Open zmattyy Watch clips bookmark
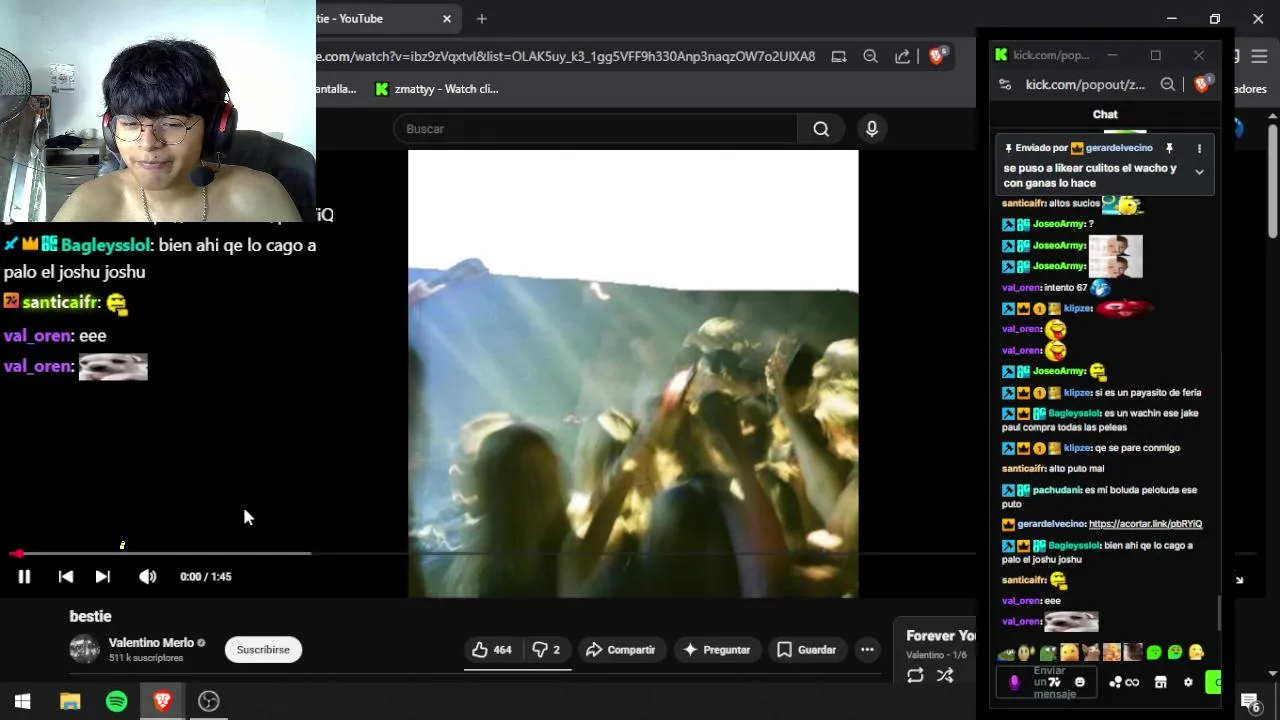 [437, 89]
